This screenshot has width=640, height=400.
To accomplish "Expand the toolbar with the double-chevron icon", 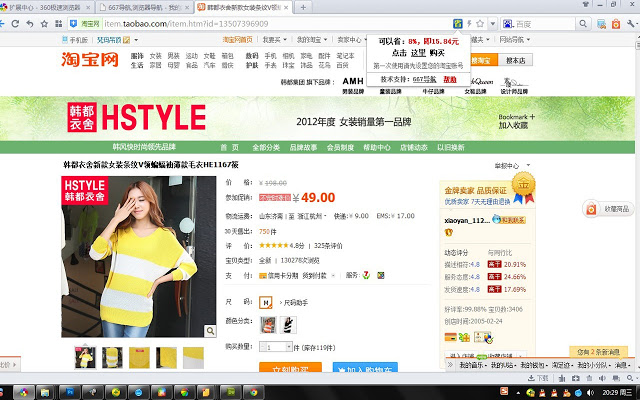I will click(450, 364).
